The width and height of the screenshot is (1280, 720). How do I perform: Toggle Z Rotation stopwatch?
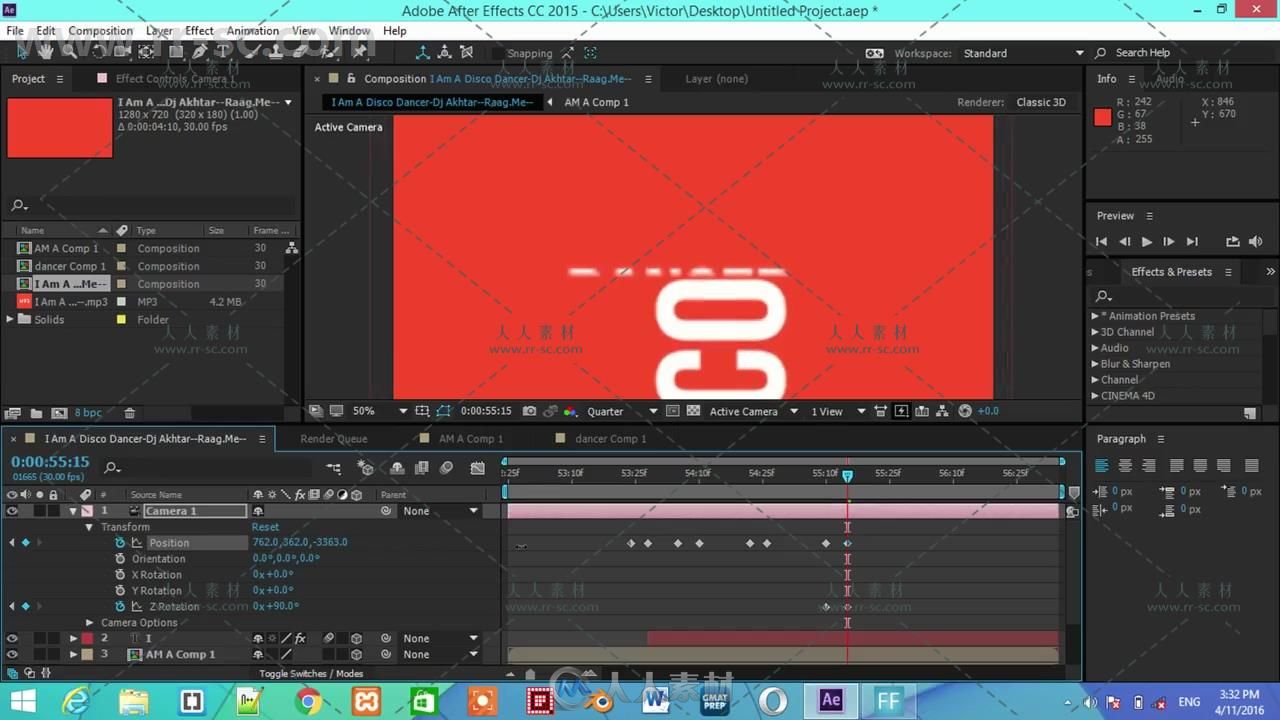pos(120,607)
